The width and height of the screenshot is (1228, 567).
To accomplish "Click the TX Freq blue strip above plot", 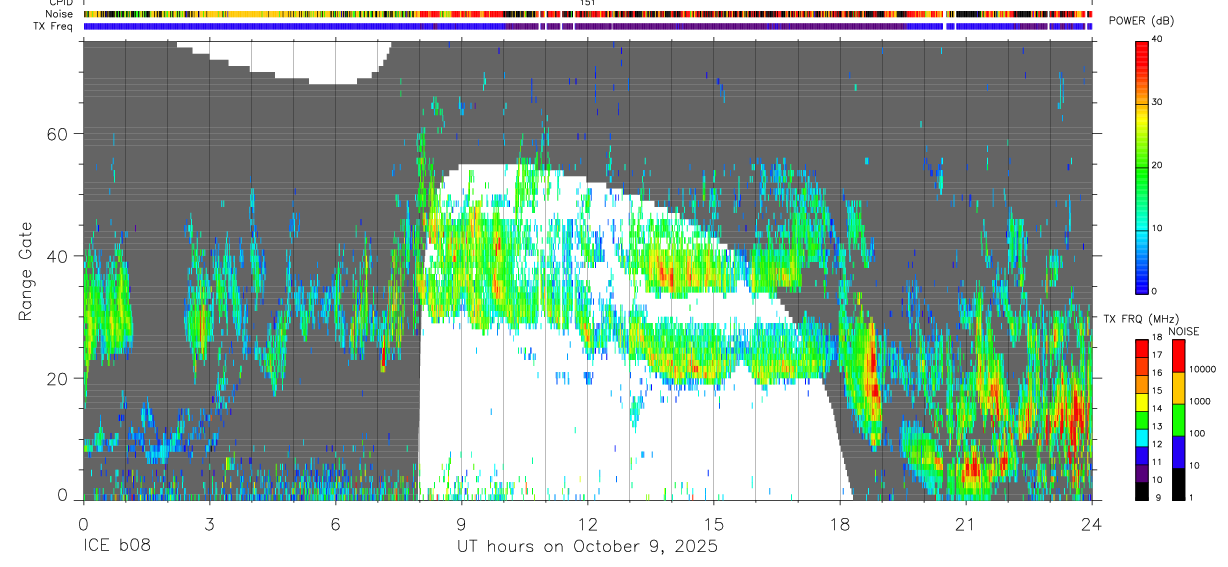I will [x=587, y=27].
